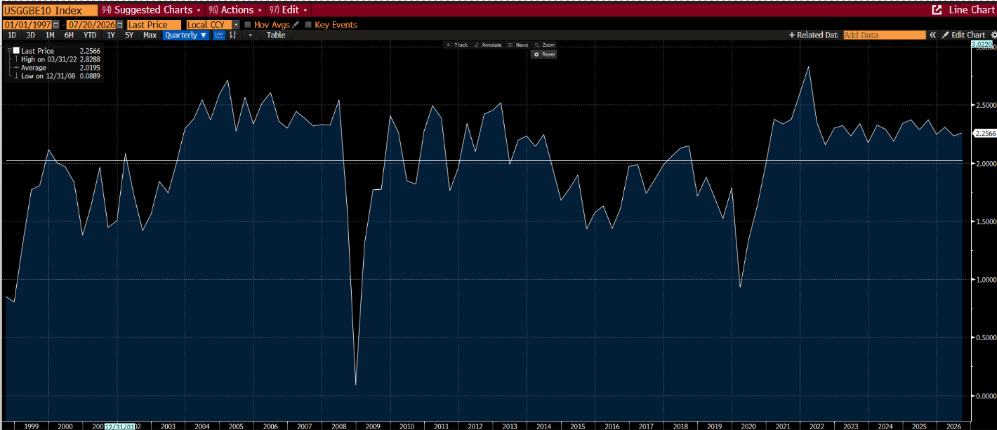Click the 2015 label on the time axis
The width and height of the screenshot is (997, 430).
[x=577, y=426]
